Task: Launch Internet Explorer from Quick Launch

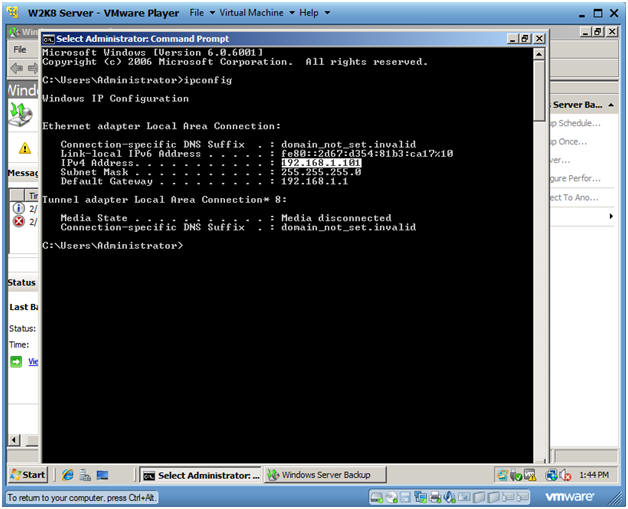Action: (68, 475)
